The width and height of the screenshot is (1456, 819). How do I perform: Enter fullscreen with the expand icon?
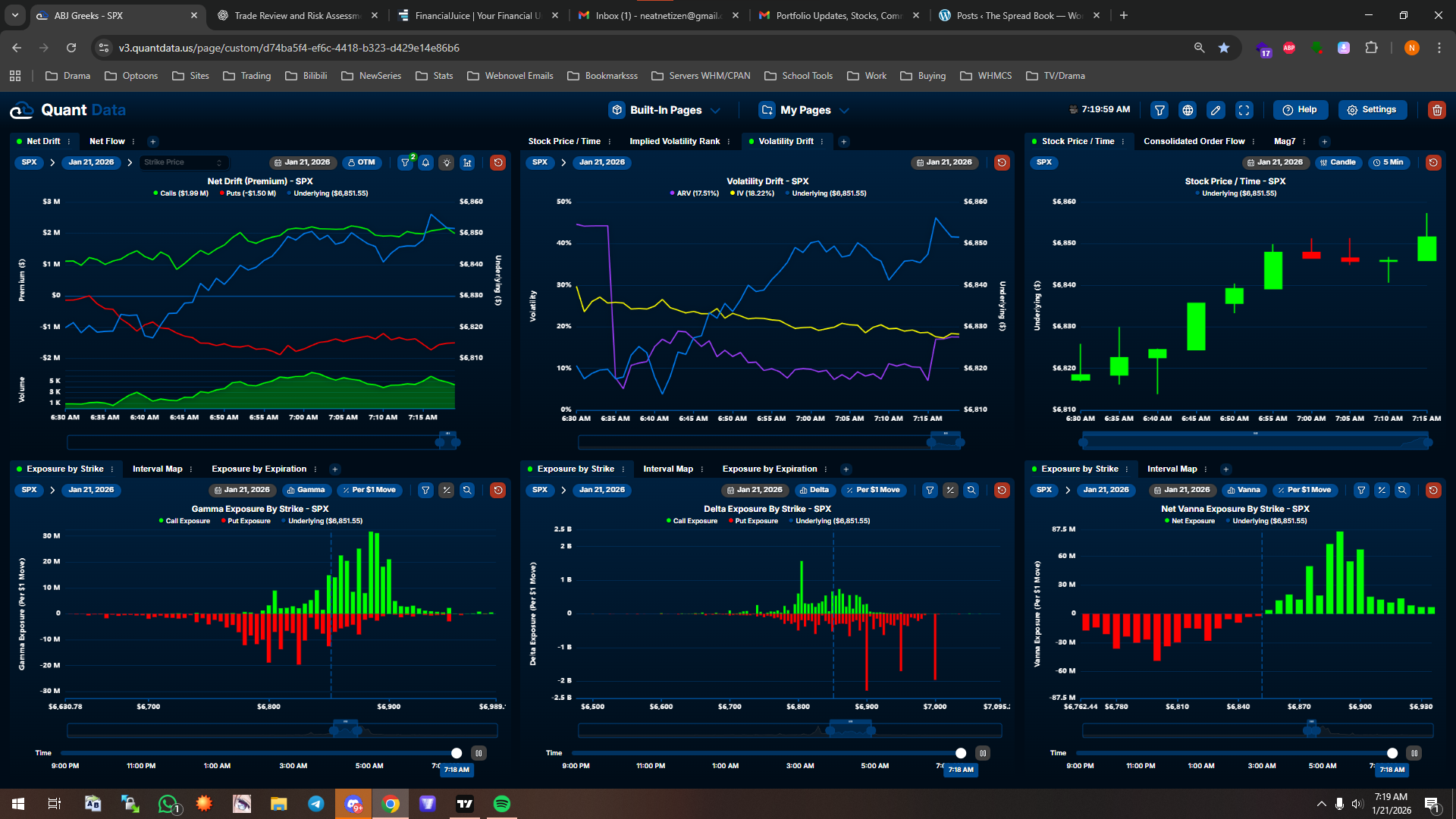[1244, 110]
